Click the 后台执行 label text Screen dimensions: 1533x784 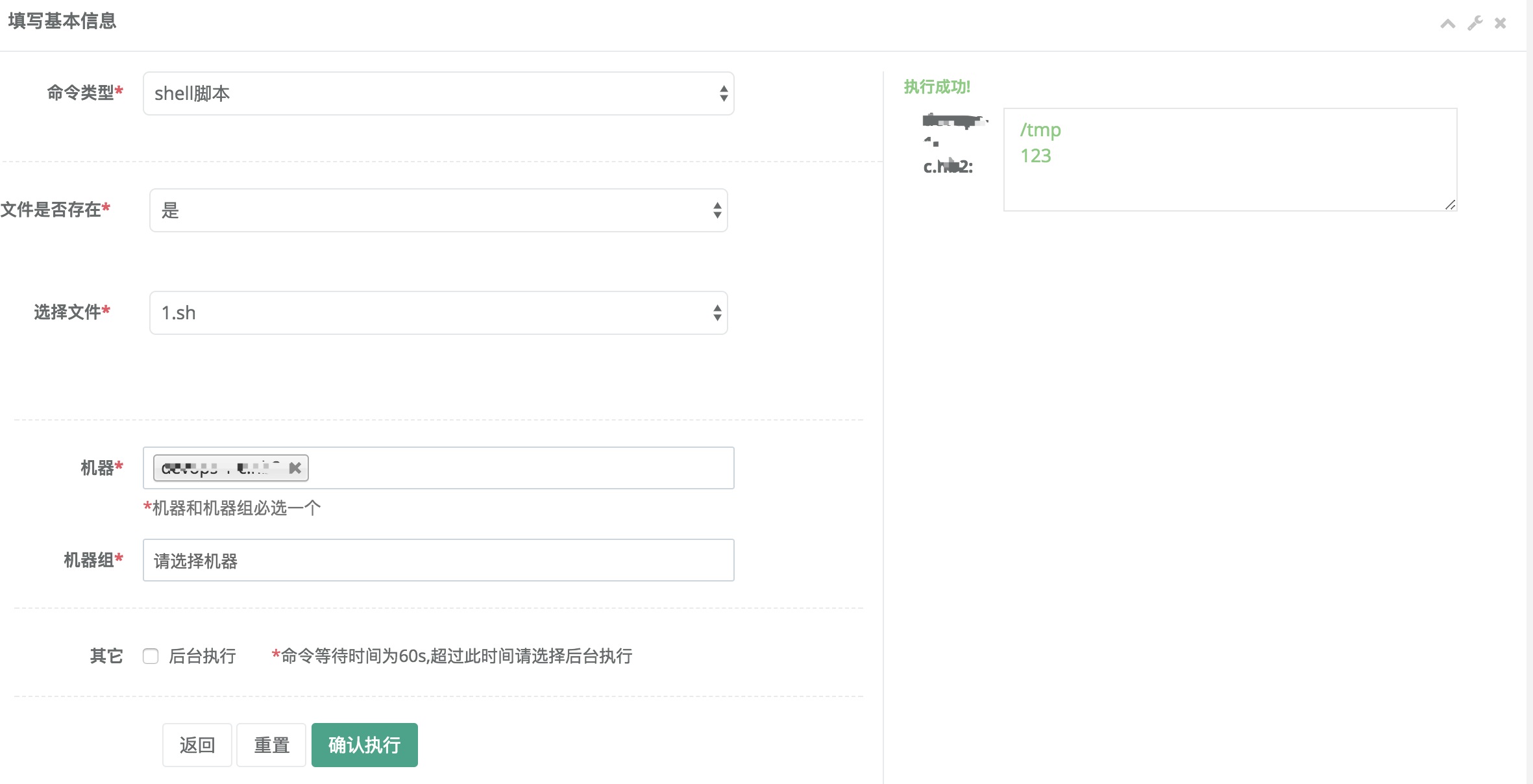click(x=202, y=656)
